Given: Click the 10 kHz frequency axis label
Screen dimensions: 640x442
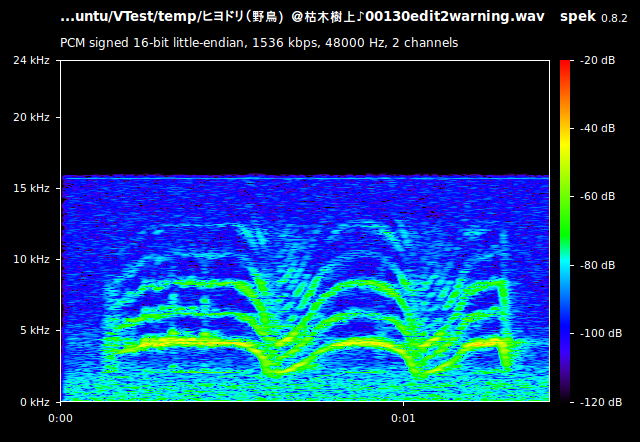Looking at the screenshot, I should [31, 260].
